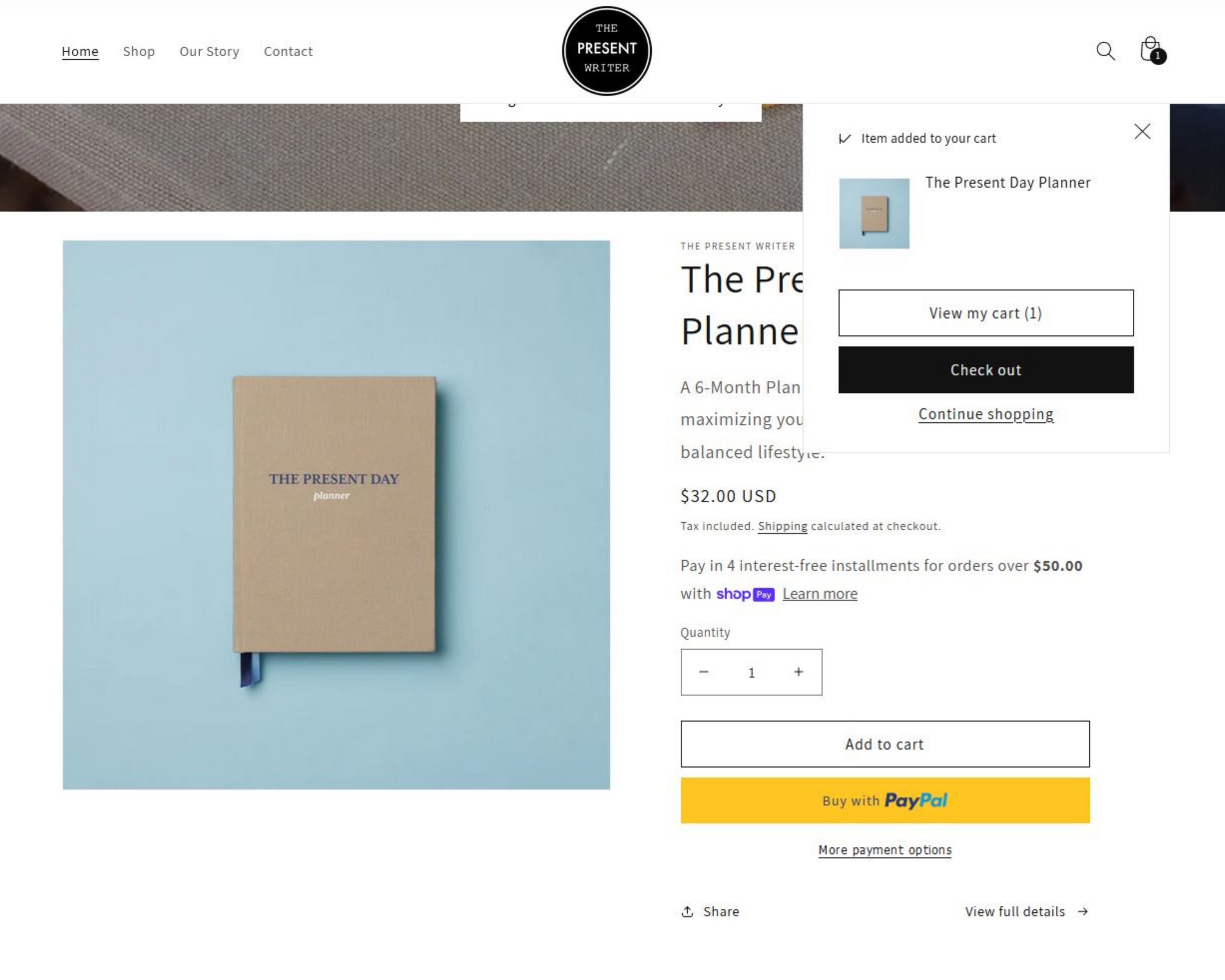The width and height of the screenshot is (1225, 980).
Task: Decrease quantity with minus button
Action: [x=704, y=672]
